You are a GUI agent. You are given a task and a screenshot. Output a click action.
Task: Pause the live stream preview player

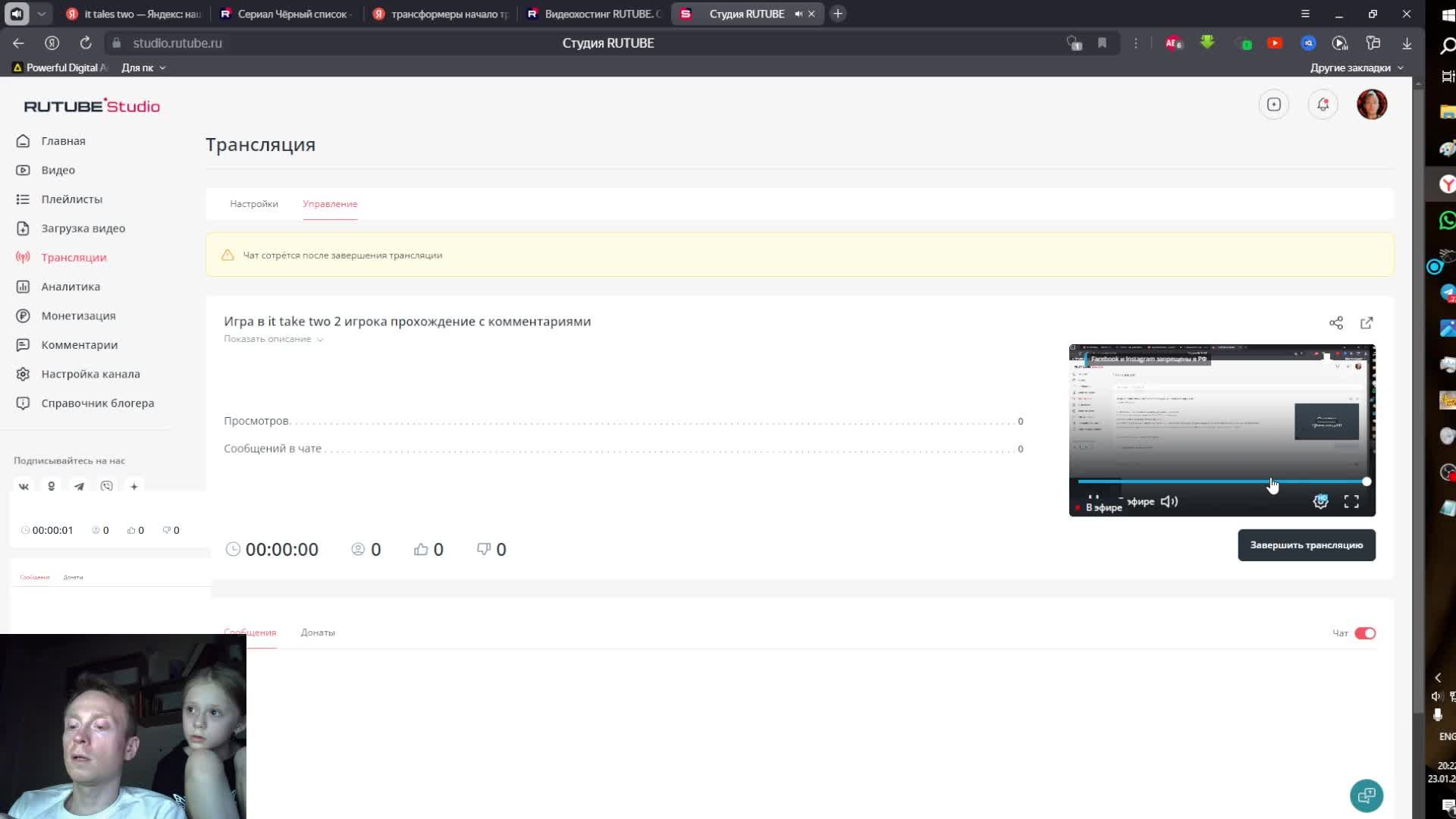pos(1094,499)
